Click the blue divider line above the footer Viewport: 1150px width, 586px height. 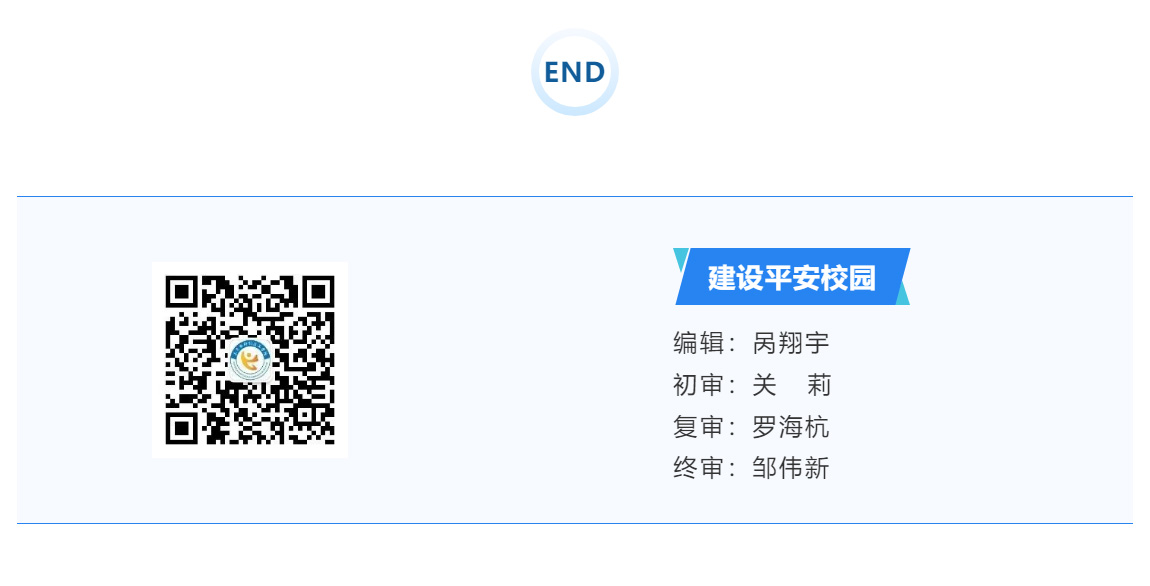click(575, 197)
